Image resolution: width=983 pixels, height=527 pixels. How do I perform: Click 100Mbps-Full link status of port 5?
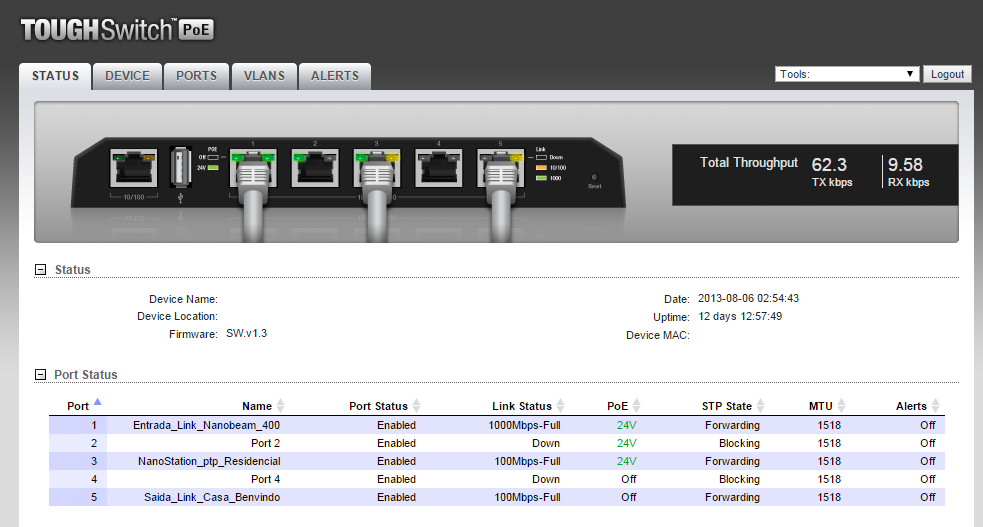527,498
